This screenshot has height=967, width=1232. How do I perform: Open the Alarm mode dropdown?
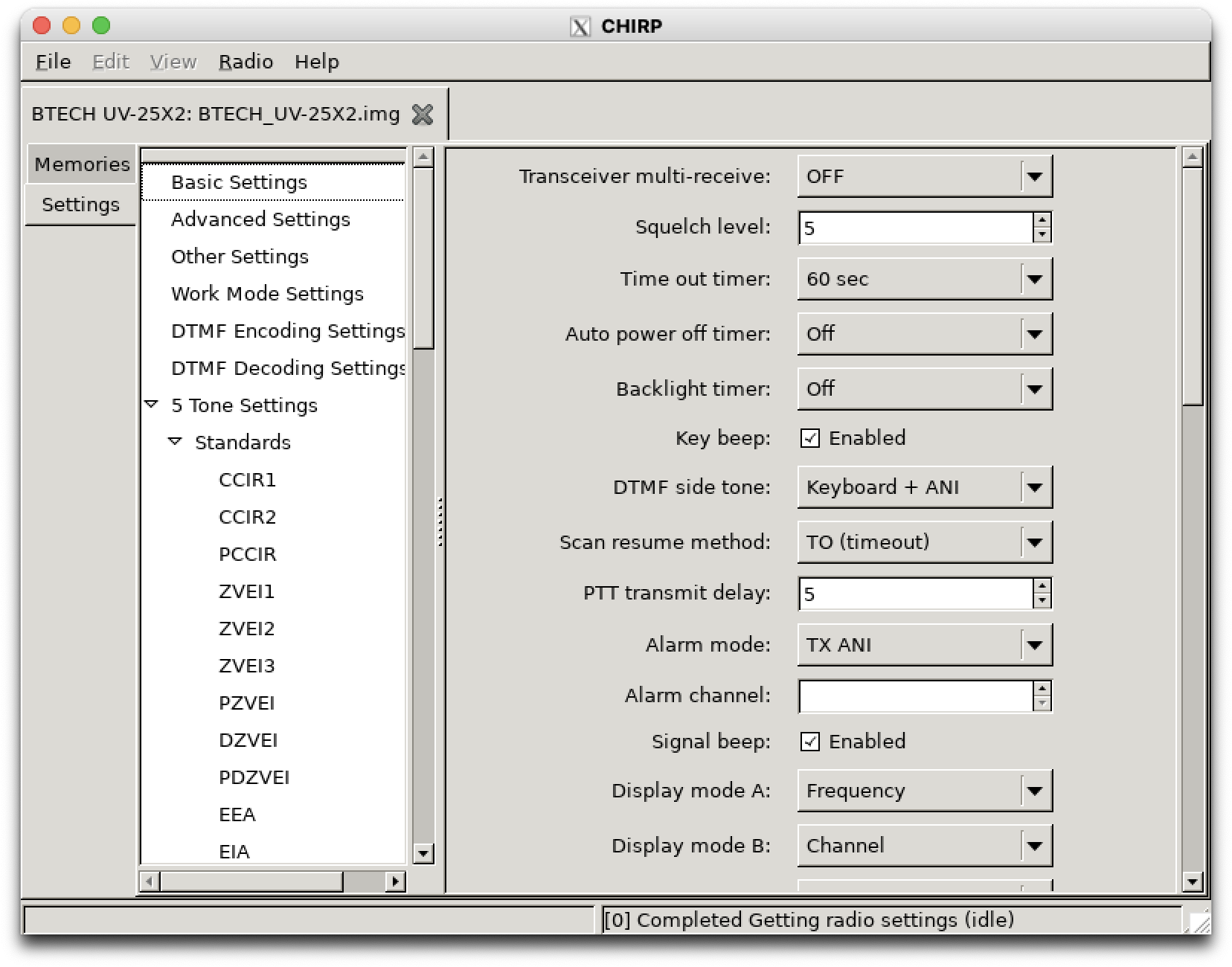click(925, 645)
